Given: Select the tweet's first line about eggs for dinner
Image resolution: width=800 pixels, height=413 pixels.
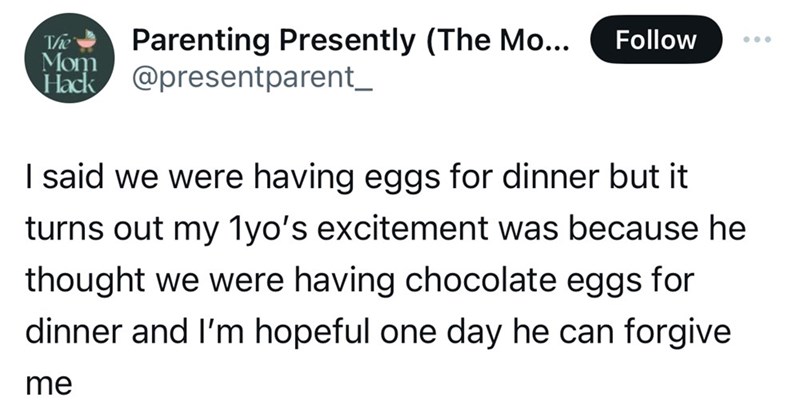Looking at the screenshot, I should click(356, 179).
